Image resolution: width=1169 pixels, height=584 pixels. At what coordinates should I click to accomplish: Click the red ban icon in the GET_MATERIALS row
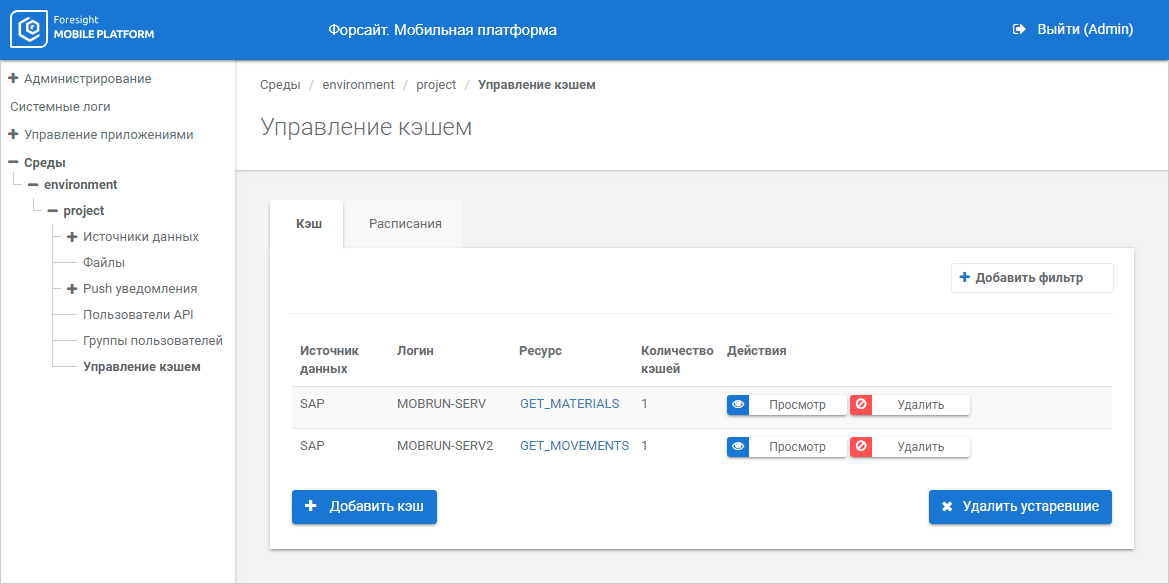tap(861, 404)
